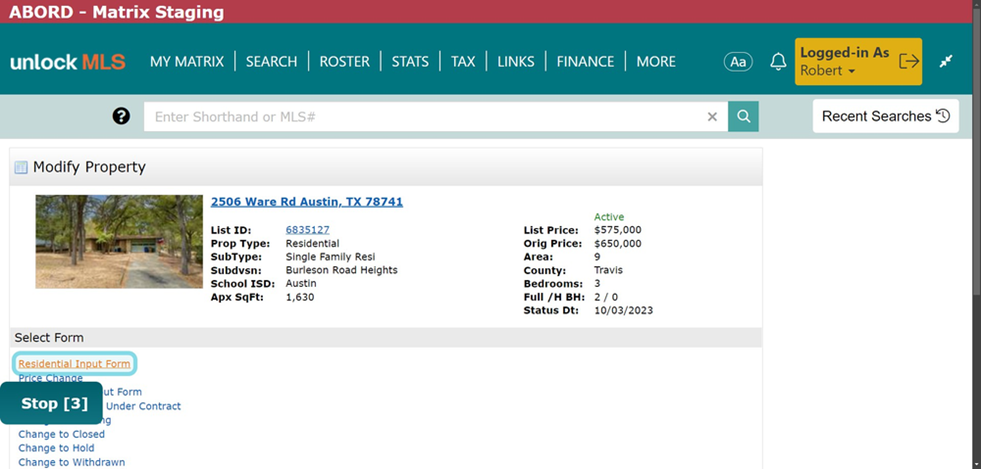This screenshot has width=981, height=469.
Task: Open the notifications bell
Action: tap(778, 61)
